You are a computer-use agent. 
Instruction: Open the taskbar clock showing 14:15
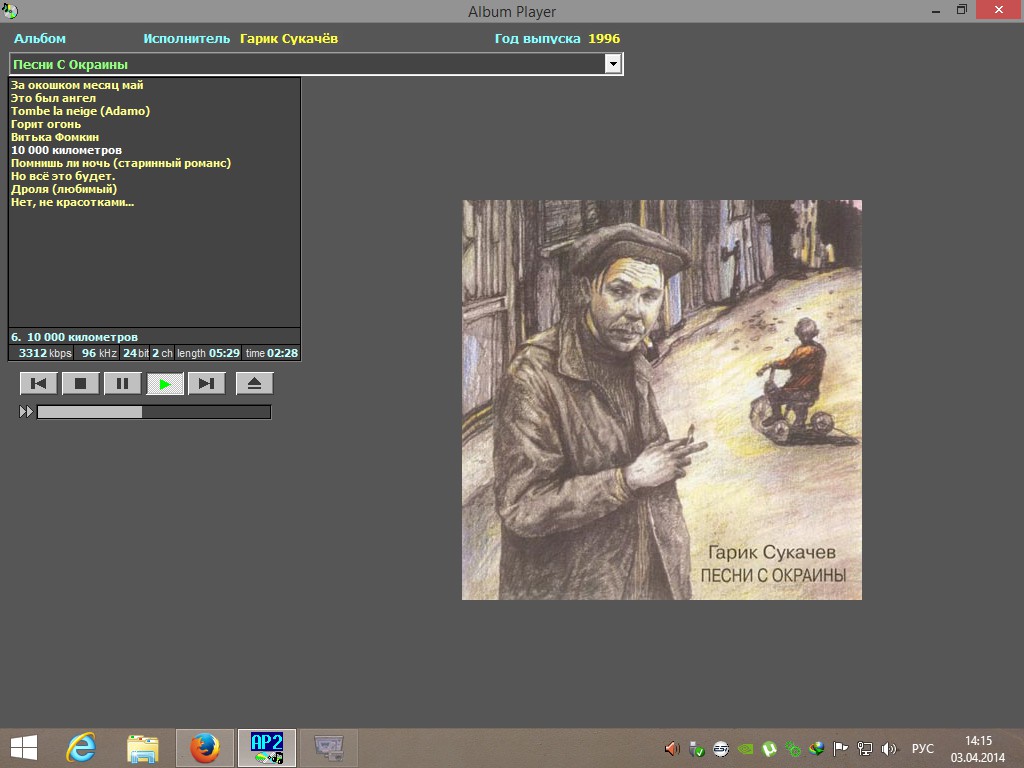click(x=978, y=748)
